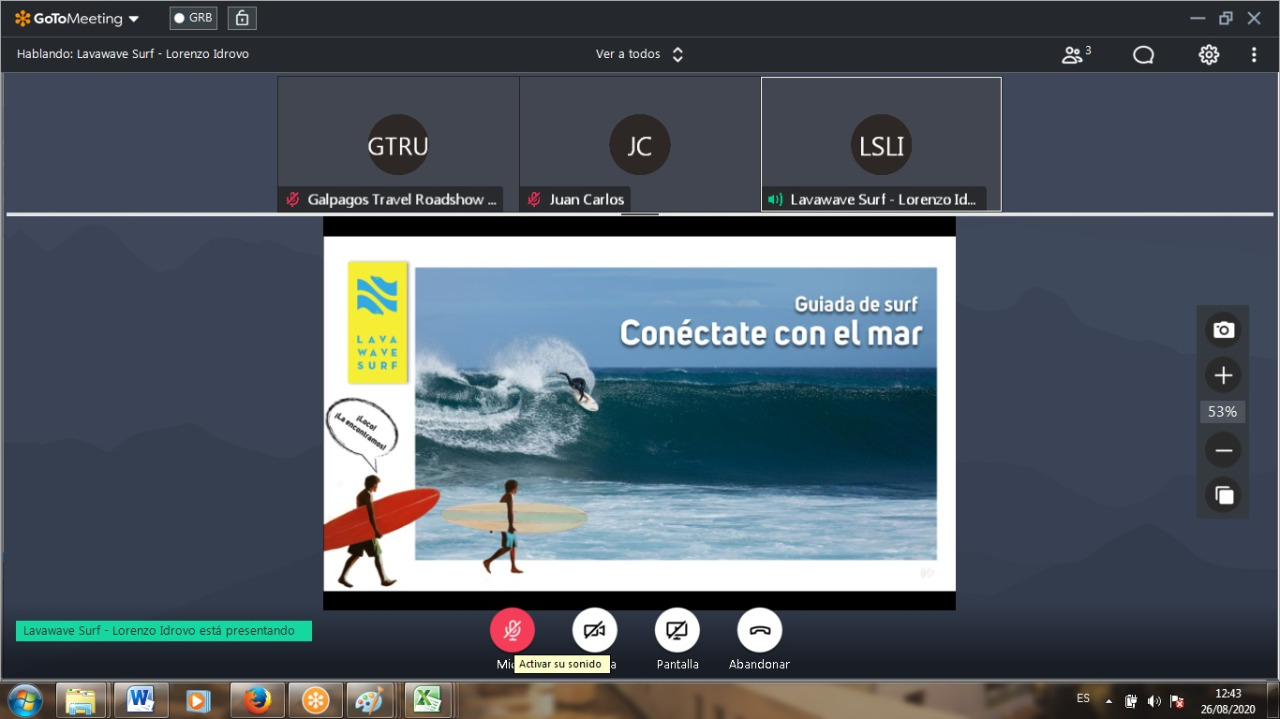This screenshot has height=719, width=1280.
Task: Click Abandonar to leave the meeting
Action: point(759,630)
